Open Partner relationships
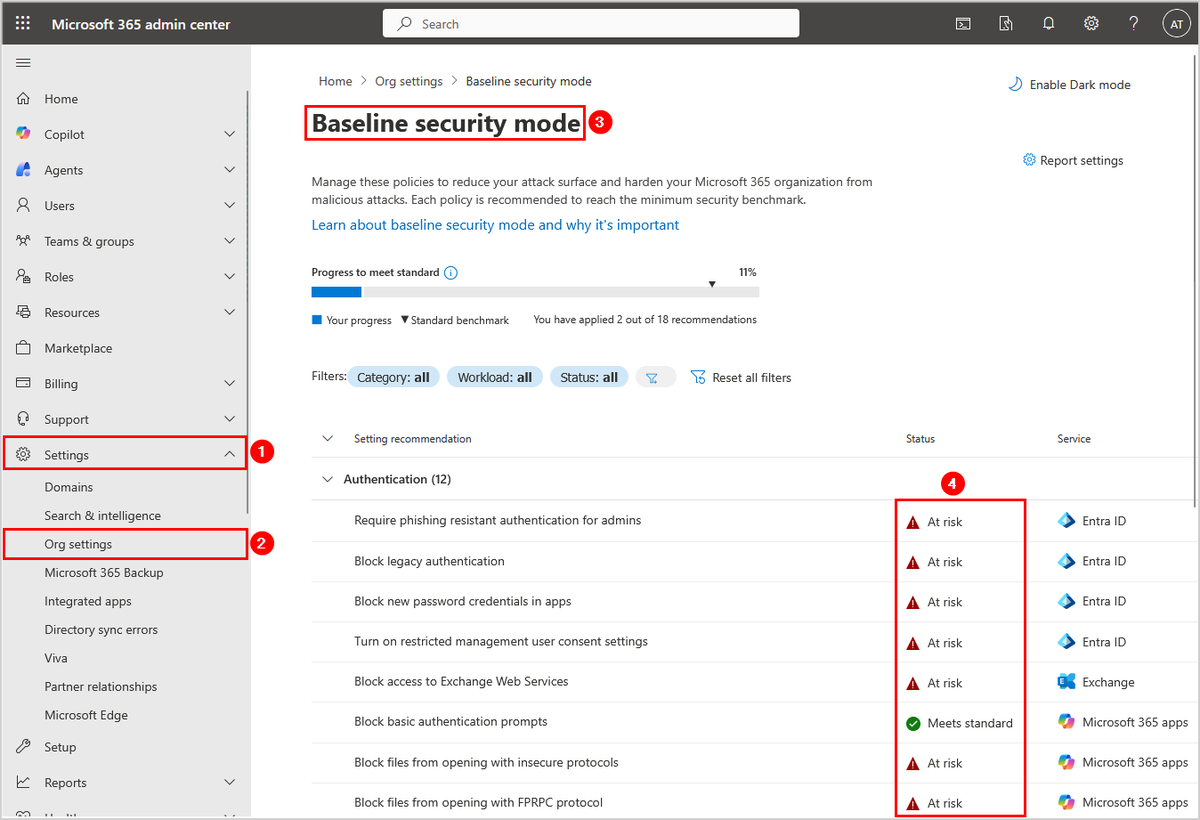1200x820 pixels. (x=101, y=687)
